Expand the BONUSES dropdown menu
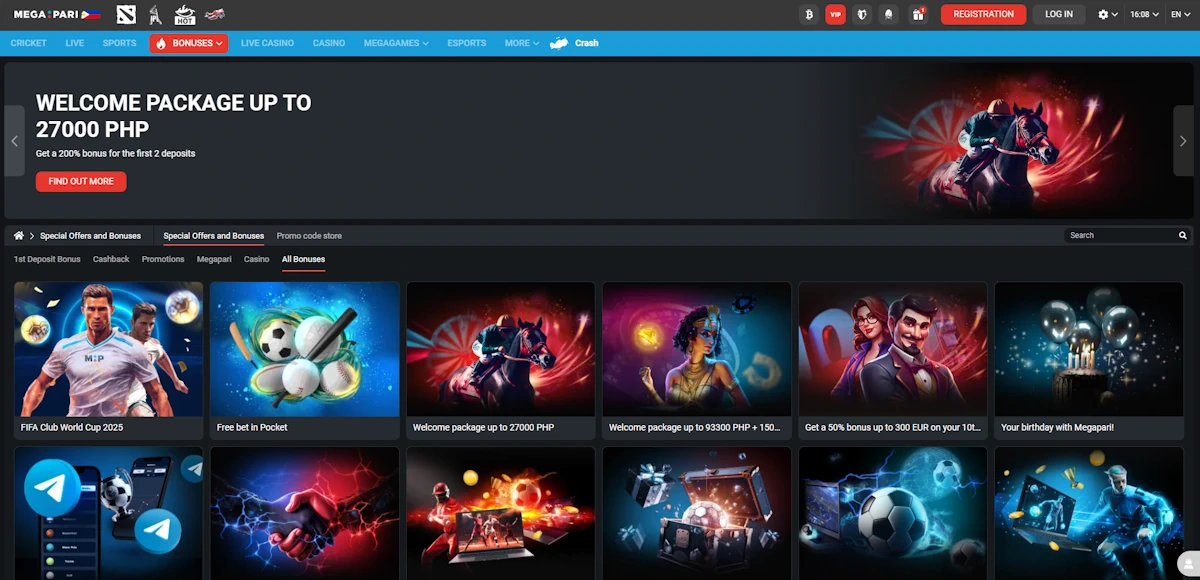1200x580 pixels. [189, 43]
